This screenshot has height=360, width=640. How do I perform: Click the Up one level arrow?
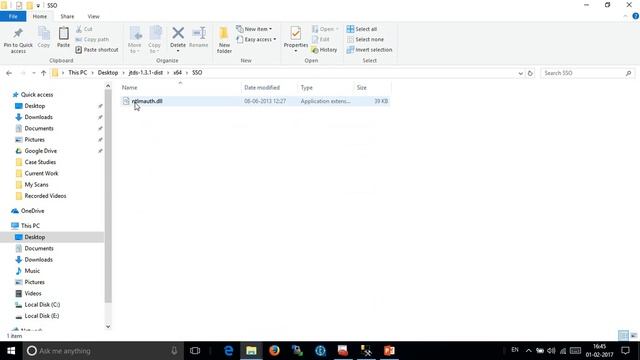coord(43,73)
